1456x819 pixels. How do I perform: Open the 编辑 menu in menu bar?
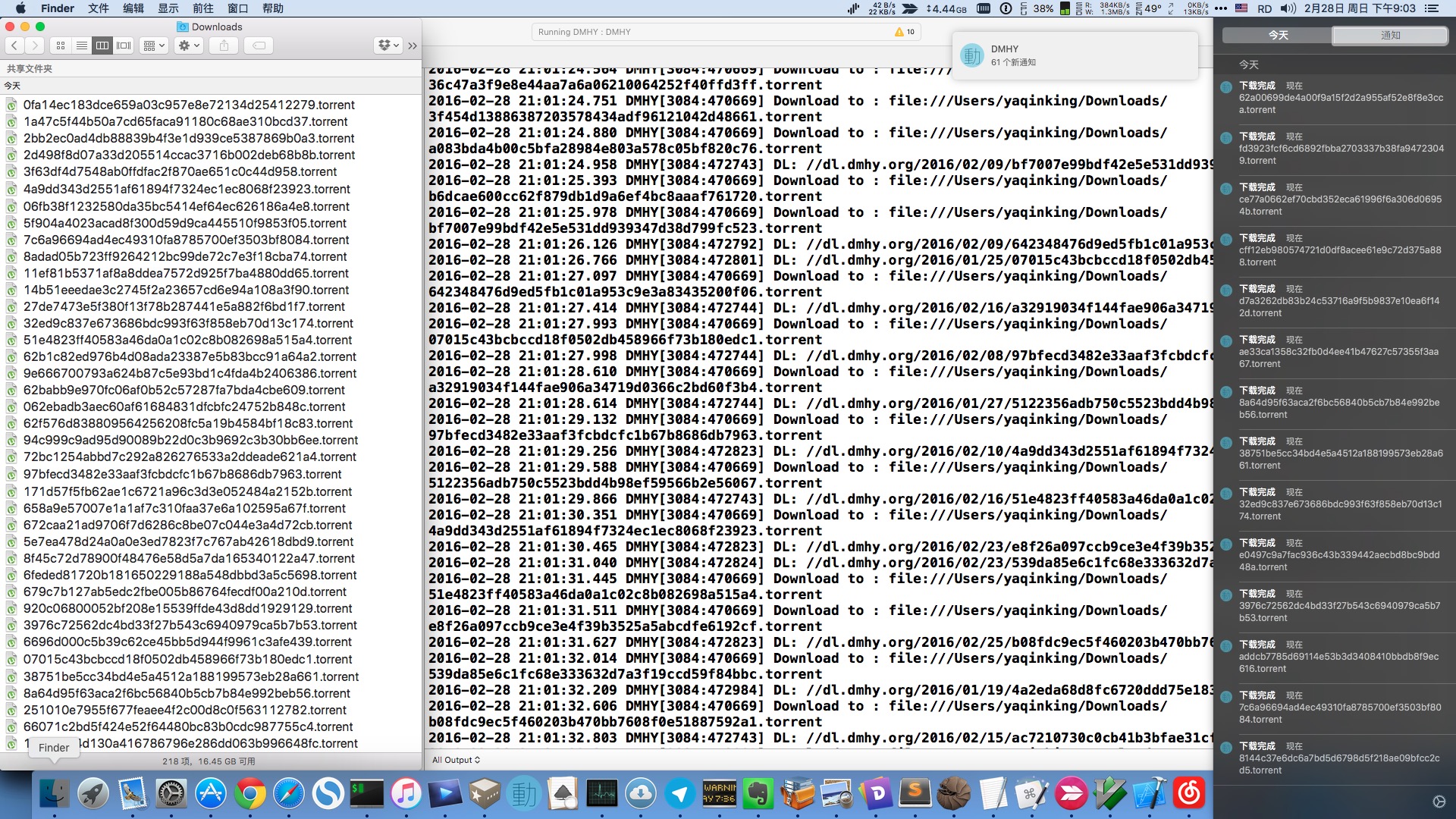133,8
